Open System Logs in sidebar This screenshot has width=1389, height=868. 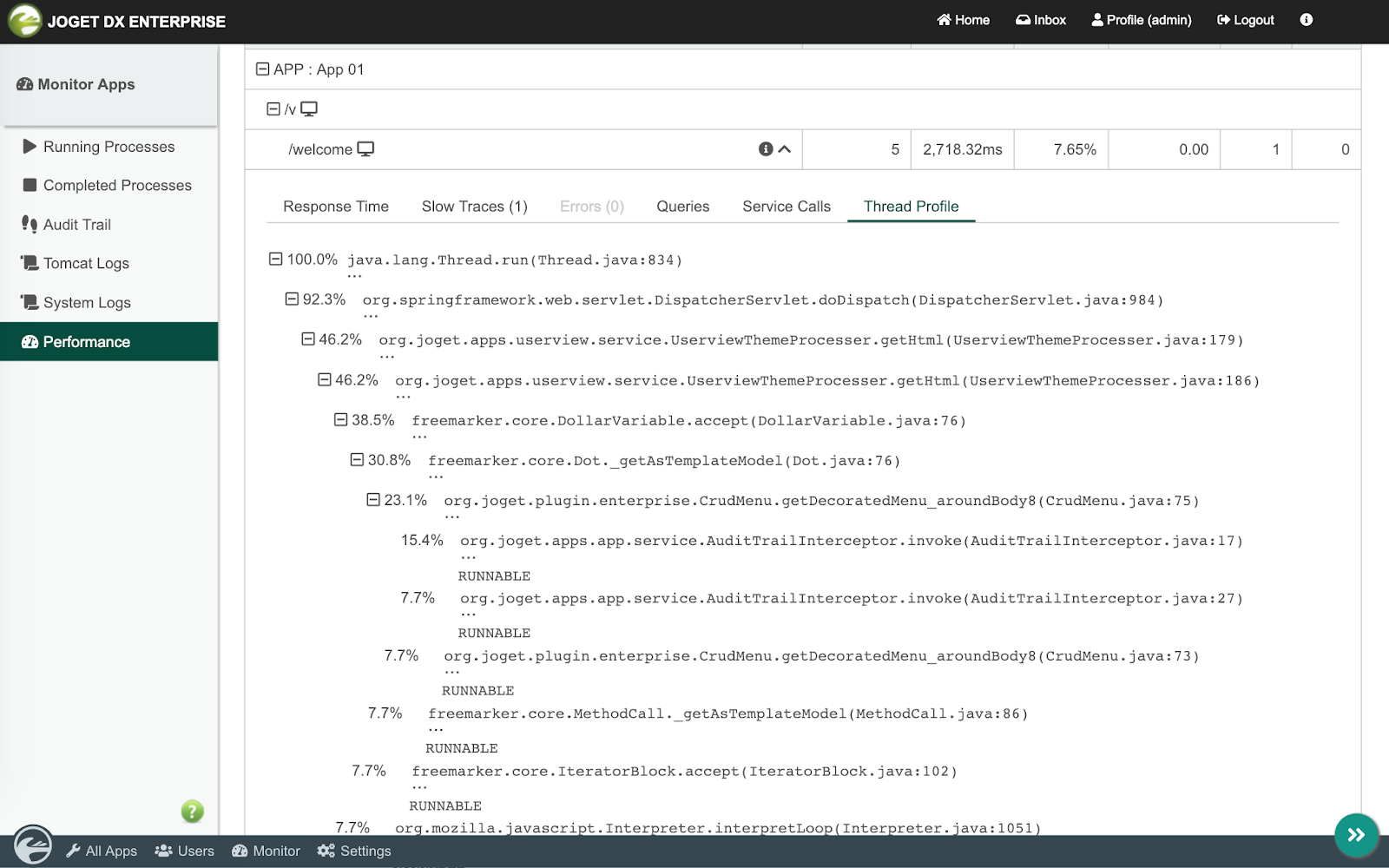pyautogui.click(x=109, y=303)
